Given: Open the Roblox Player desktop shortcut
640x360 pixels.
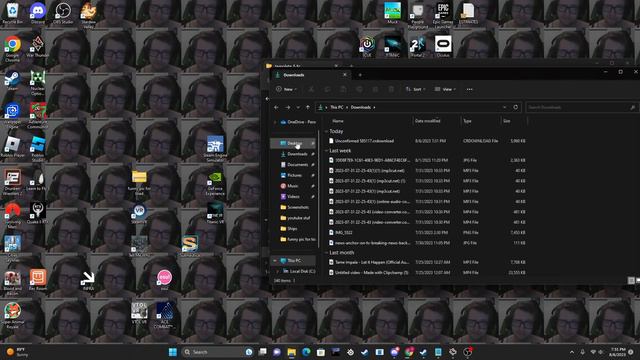Looking at the screenshot, I should click(12, 147).
